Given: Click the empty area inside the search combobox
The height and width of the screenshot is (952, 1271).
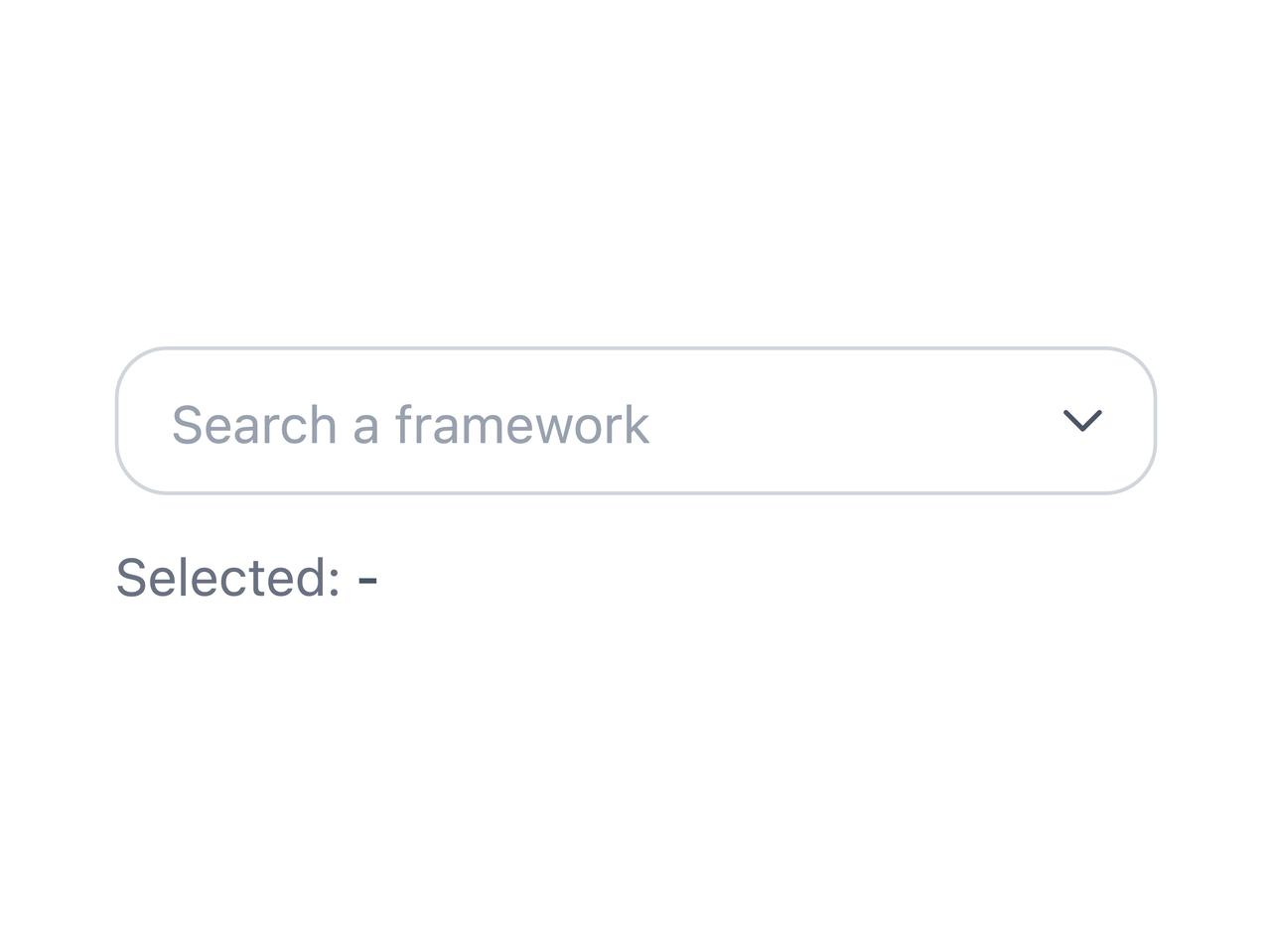Looking at the screenshot, I should coord(854,421).
